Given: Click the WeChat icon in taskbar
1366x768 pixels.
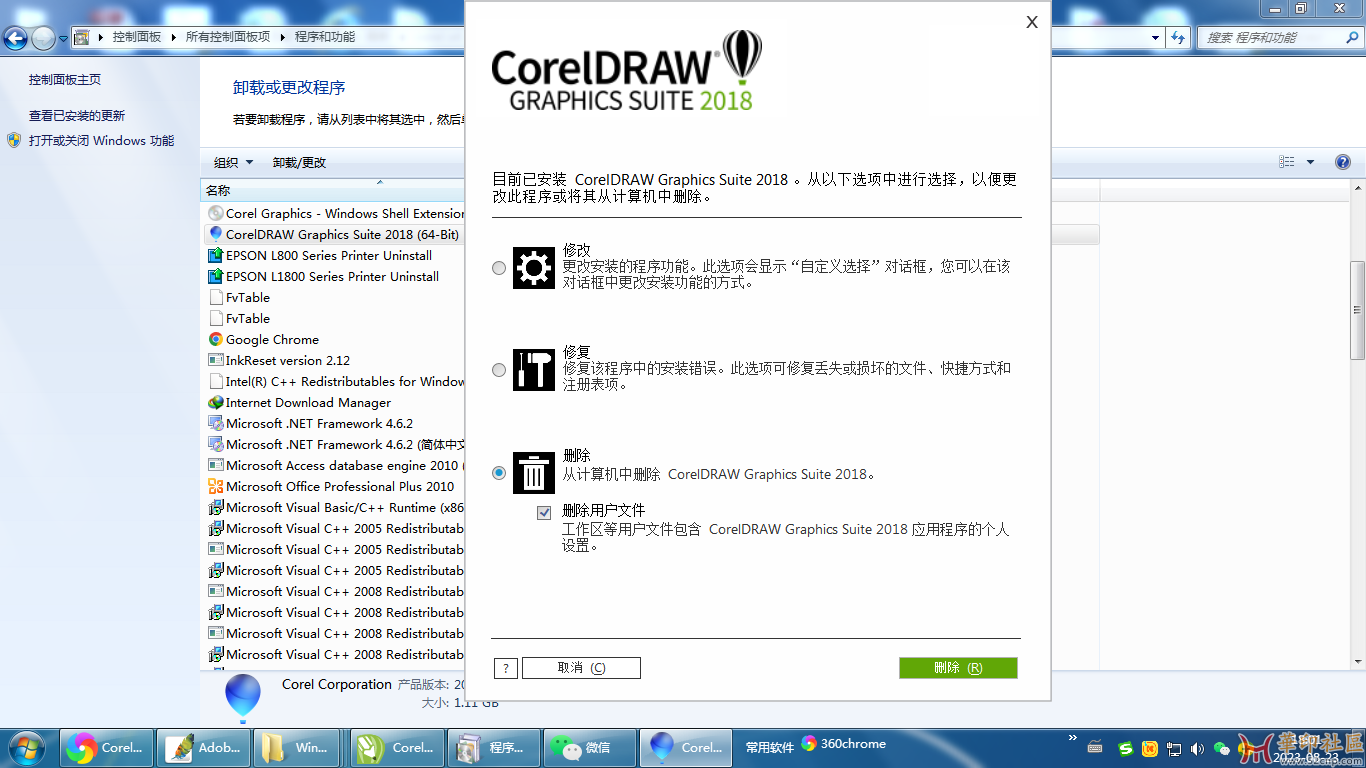Looking at the screenshot, I should [x=590, y=747].
